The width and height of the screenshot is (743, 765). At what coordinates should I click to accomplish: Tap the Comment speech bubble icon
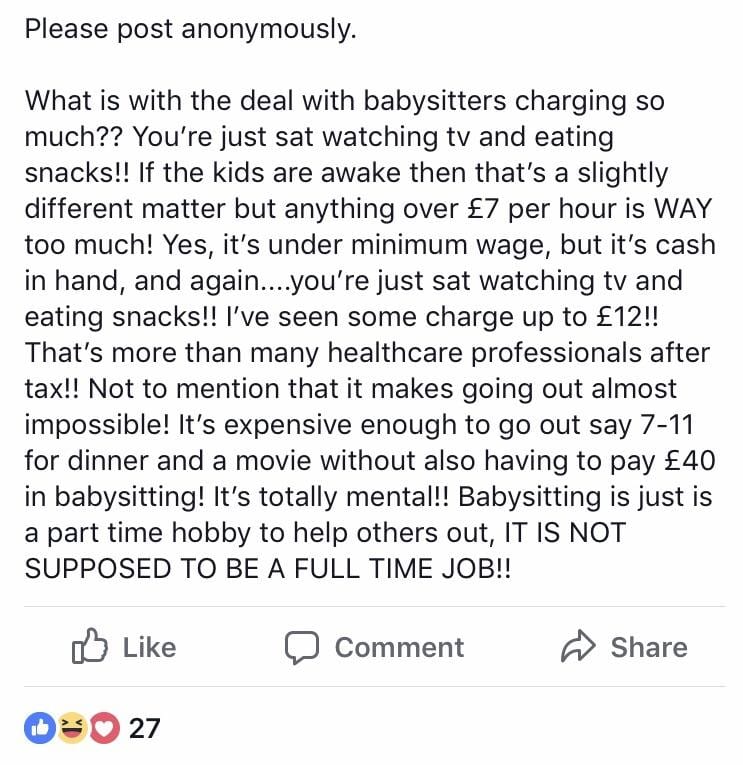coord(301,647)
